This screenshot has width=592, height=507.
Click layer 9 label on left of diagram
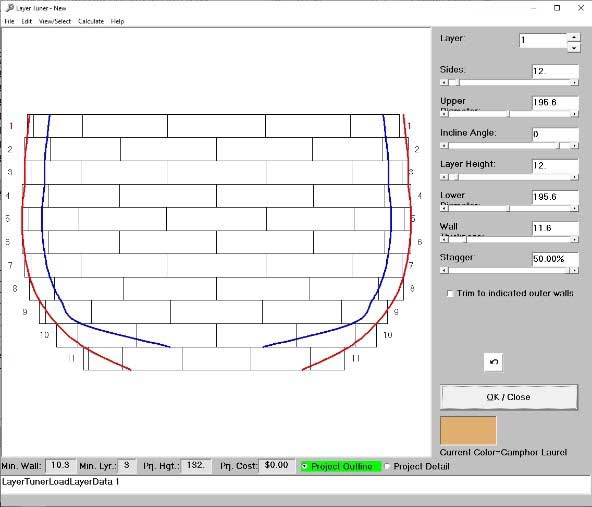(25, 312)
